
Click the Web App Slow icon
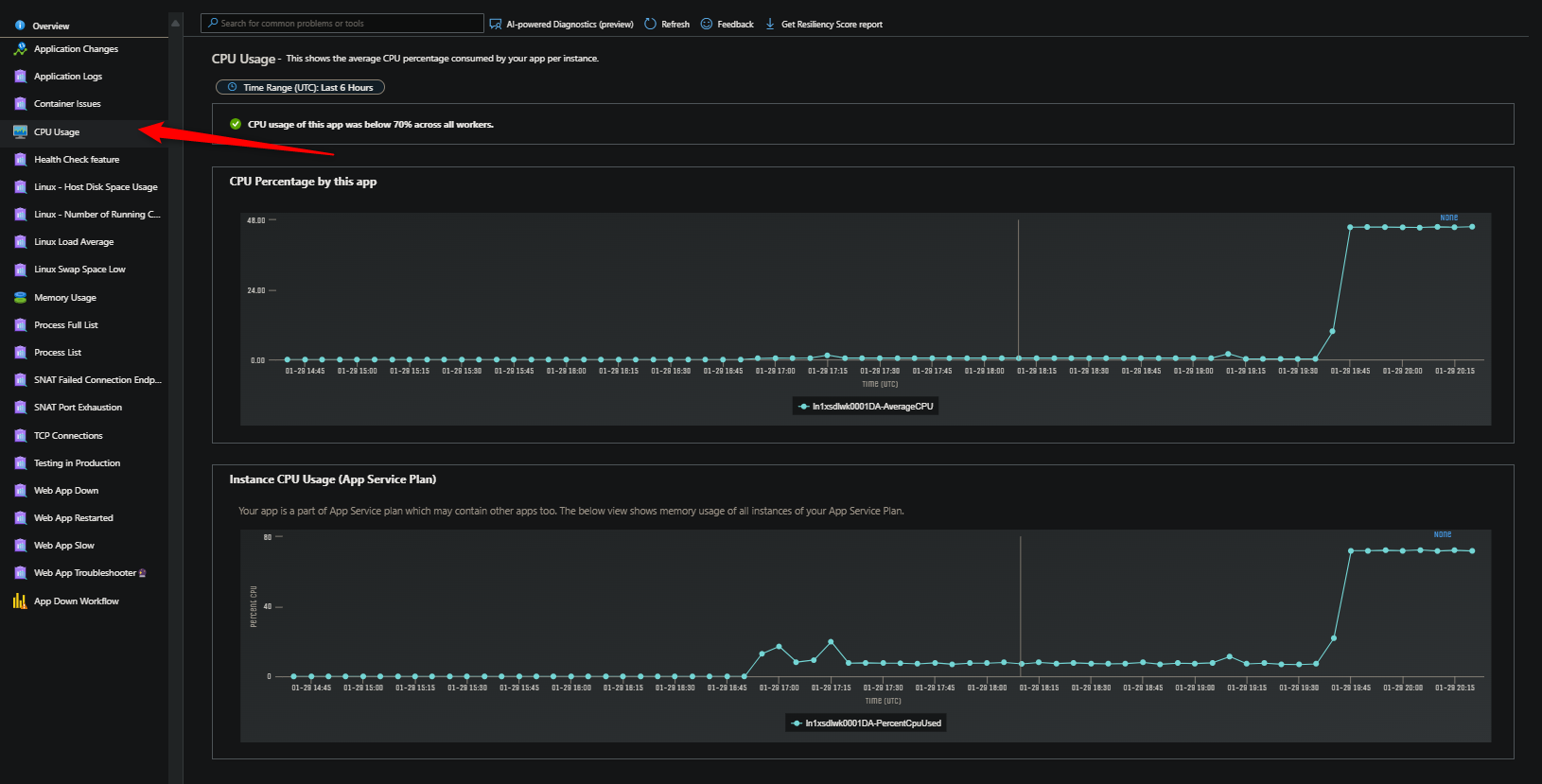[x=20, y=546]
